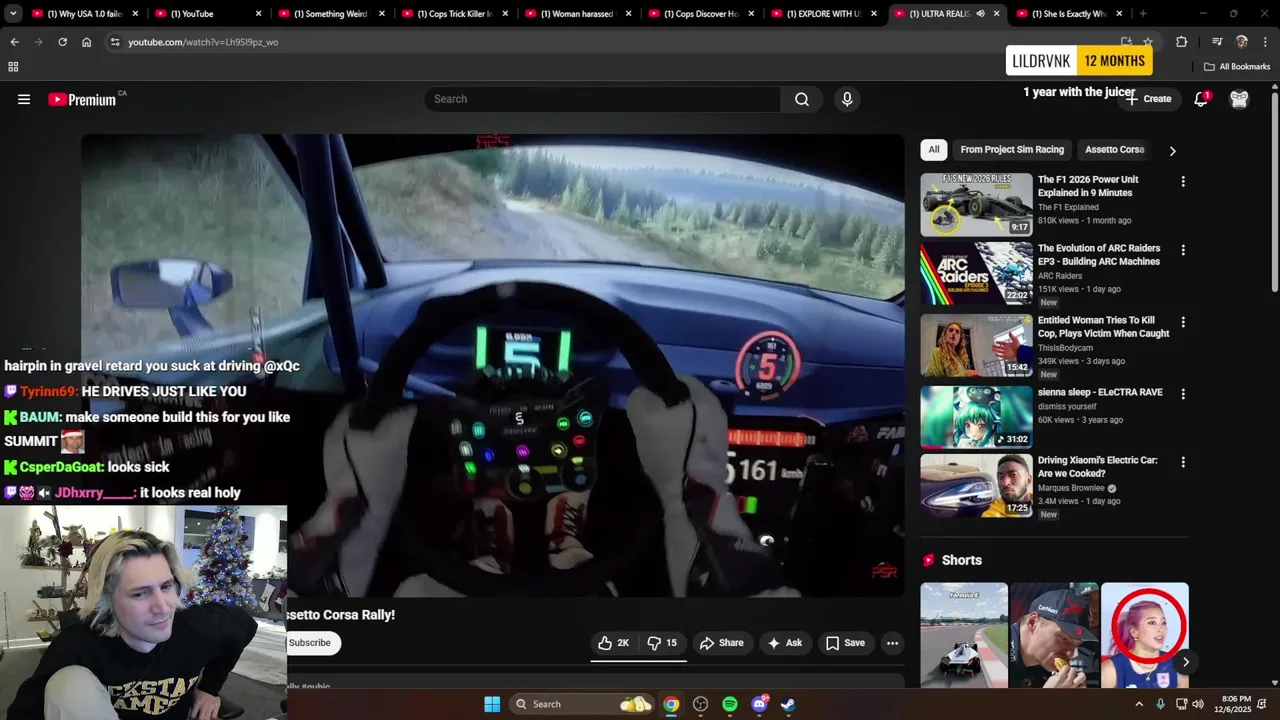Open Steam from the taskbar
The height and width of the screenshot is (720, 1280).
788,704
